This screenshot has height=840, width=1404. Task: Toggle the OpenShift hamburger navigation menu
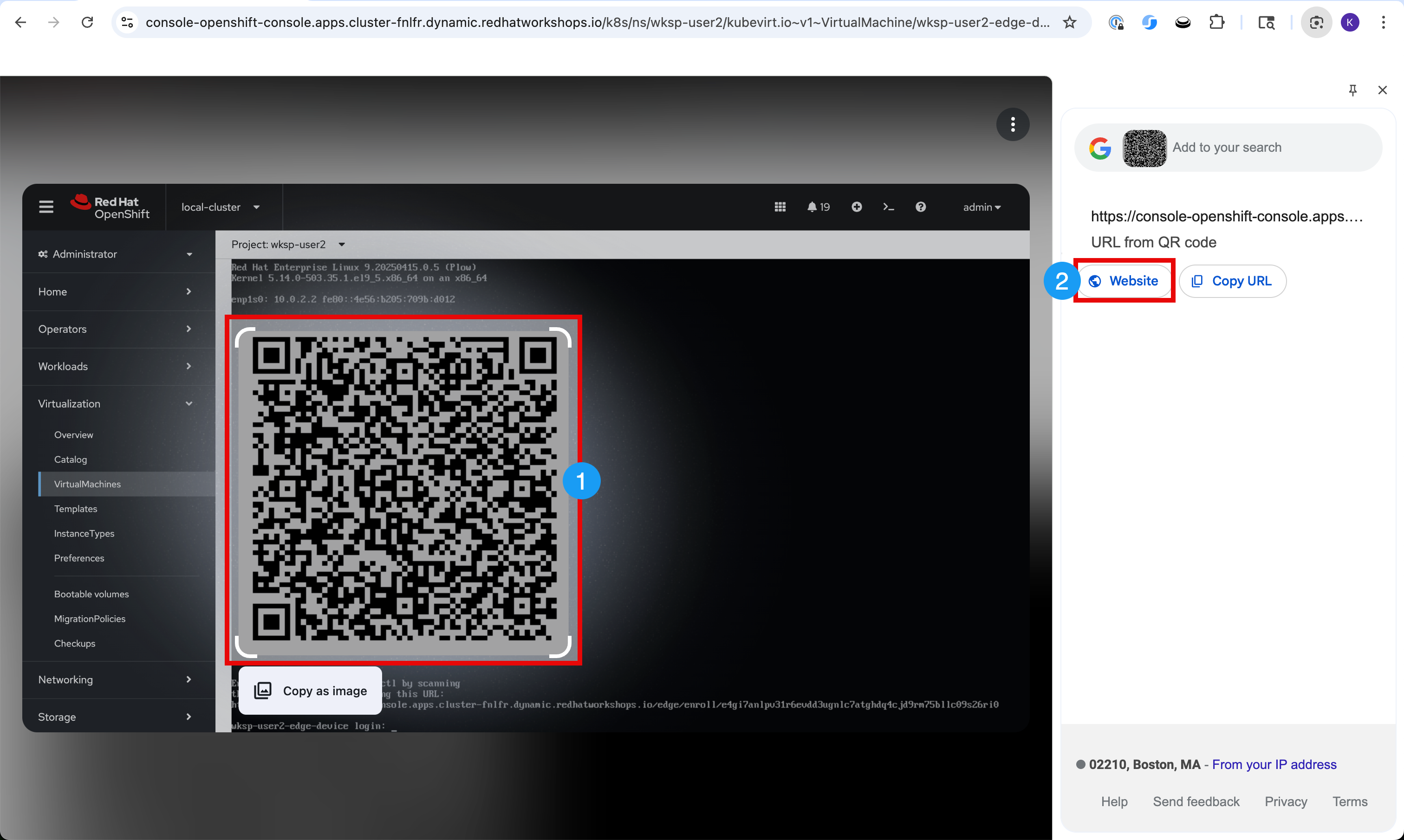point(46,207)
